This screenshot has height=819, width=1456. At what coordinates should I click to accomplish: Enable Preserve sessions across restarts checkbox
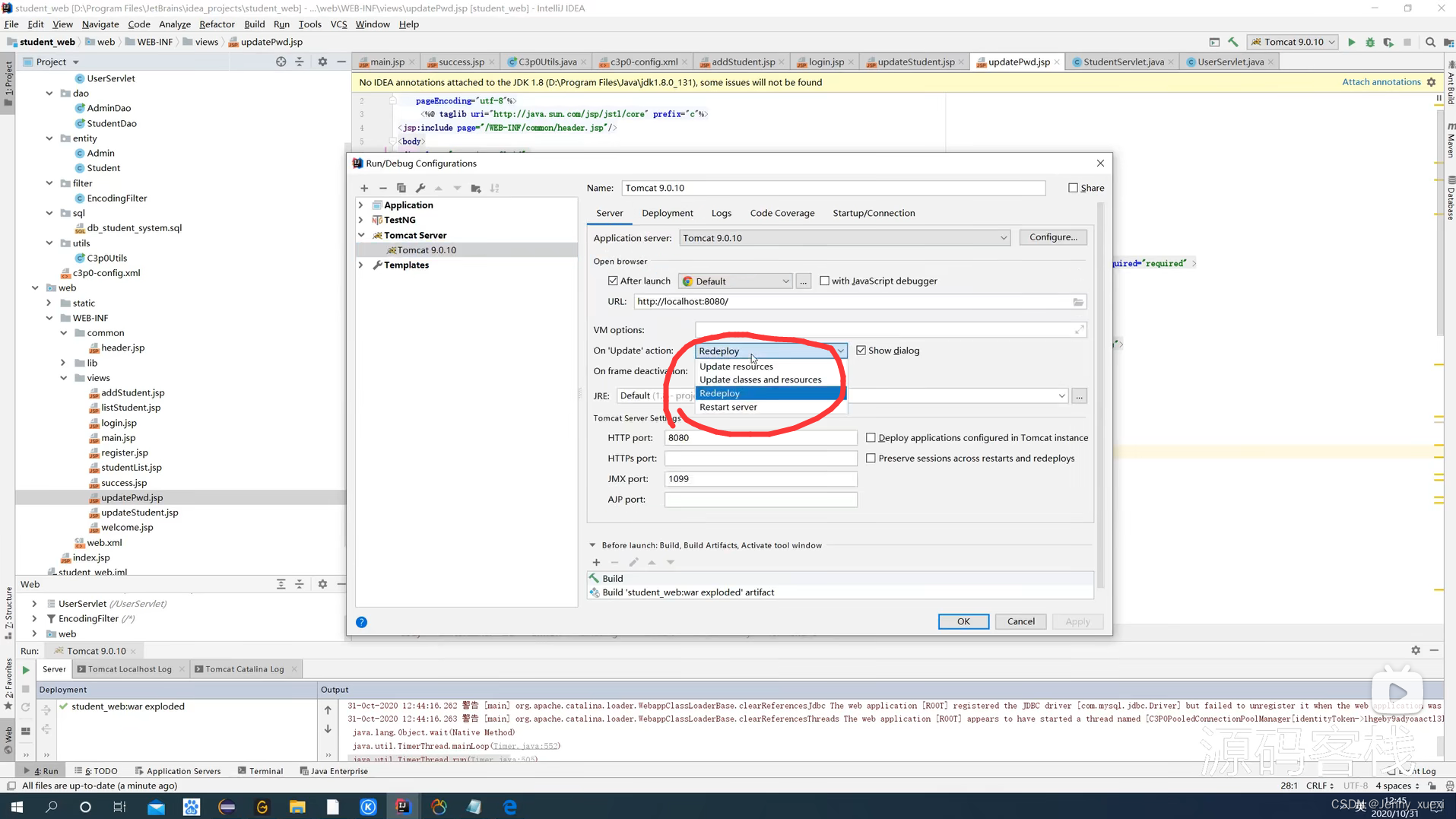coord(871,459)
